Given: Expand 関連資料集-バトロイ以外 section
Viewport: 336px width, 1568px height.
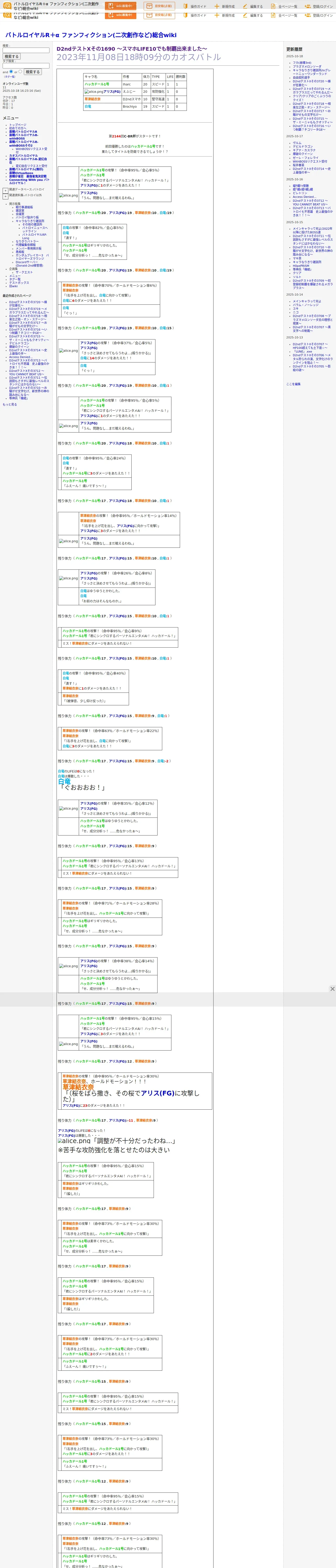Looking at the screenshot, I should pyautogui.click(x=5, y=196).
